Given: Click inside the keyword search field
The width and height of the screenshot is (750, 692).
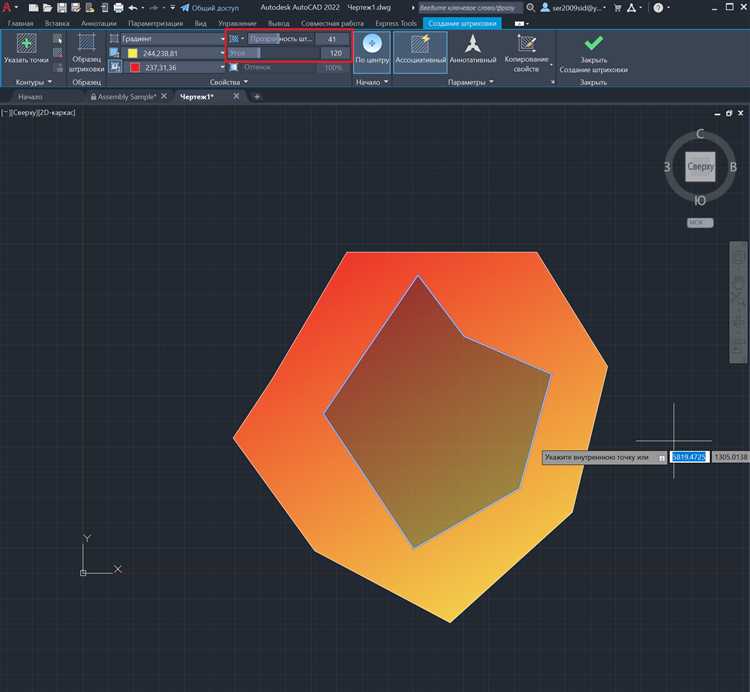Looking at the screenshot, I should click(470, 8).
